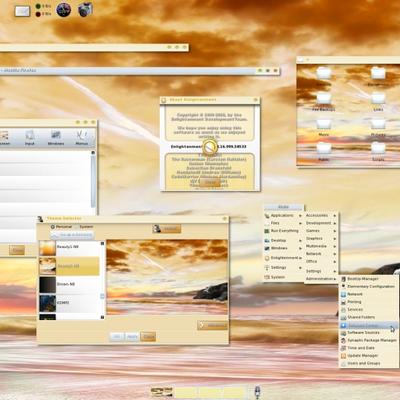Launch the camera screenshot gadget icon
This screenshot has height=400, width=400.
tap(85, 10)
